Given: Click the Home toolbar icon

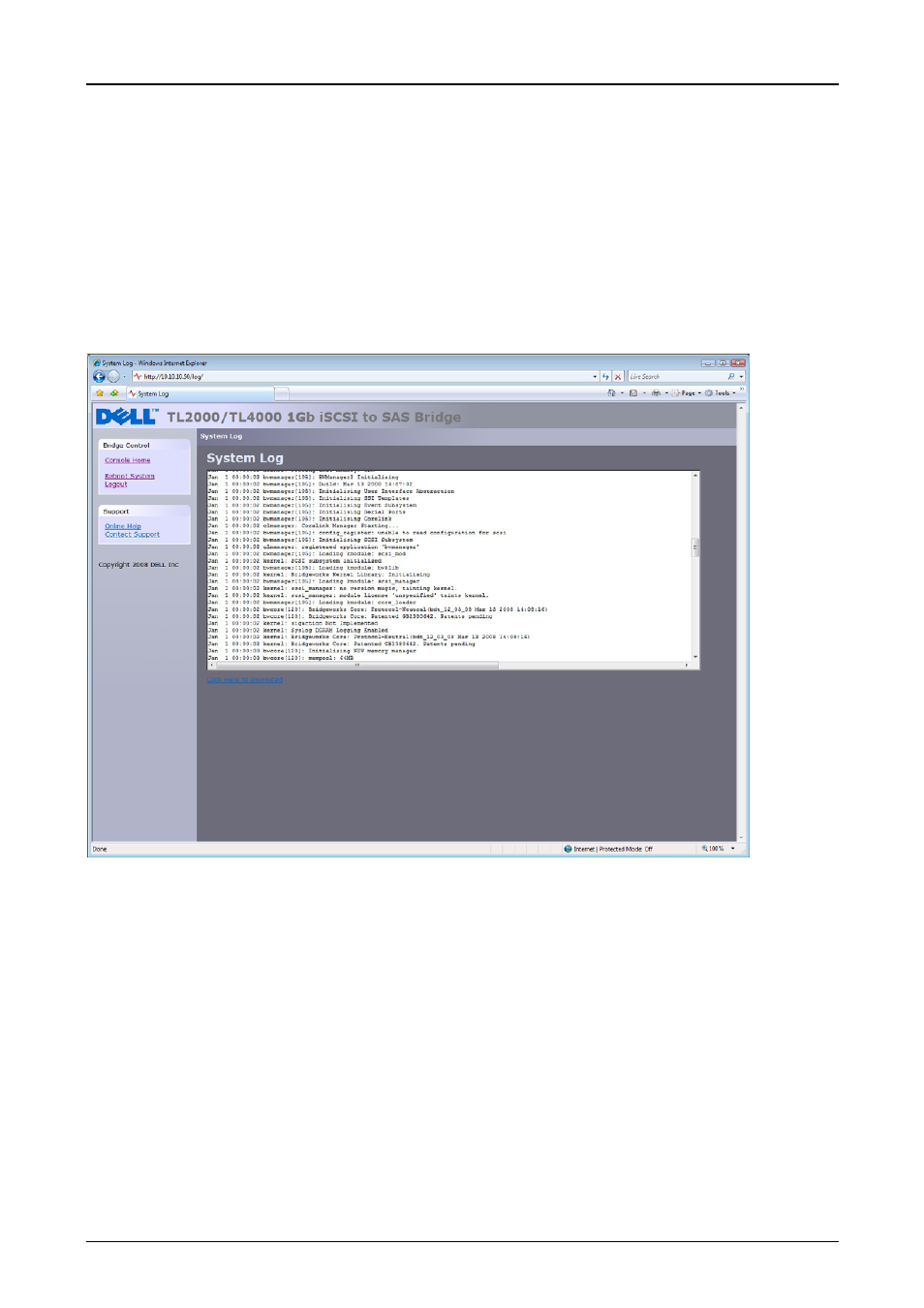Looking at the screenshot, I should pos(611,393).
